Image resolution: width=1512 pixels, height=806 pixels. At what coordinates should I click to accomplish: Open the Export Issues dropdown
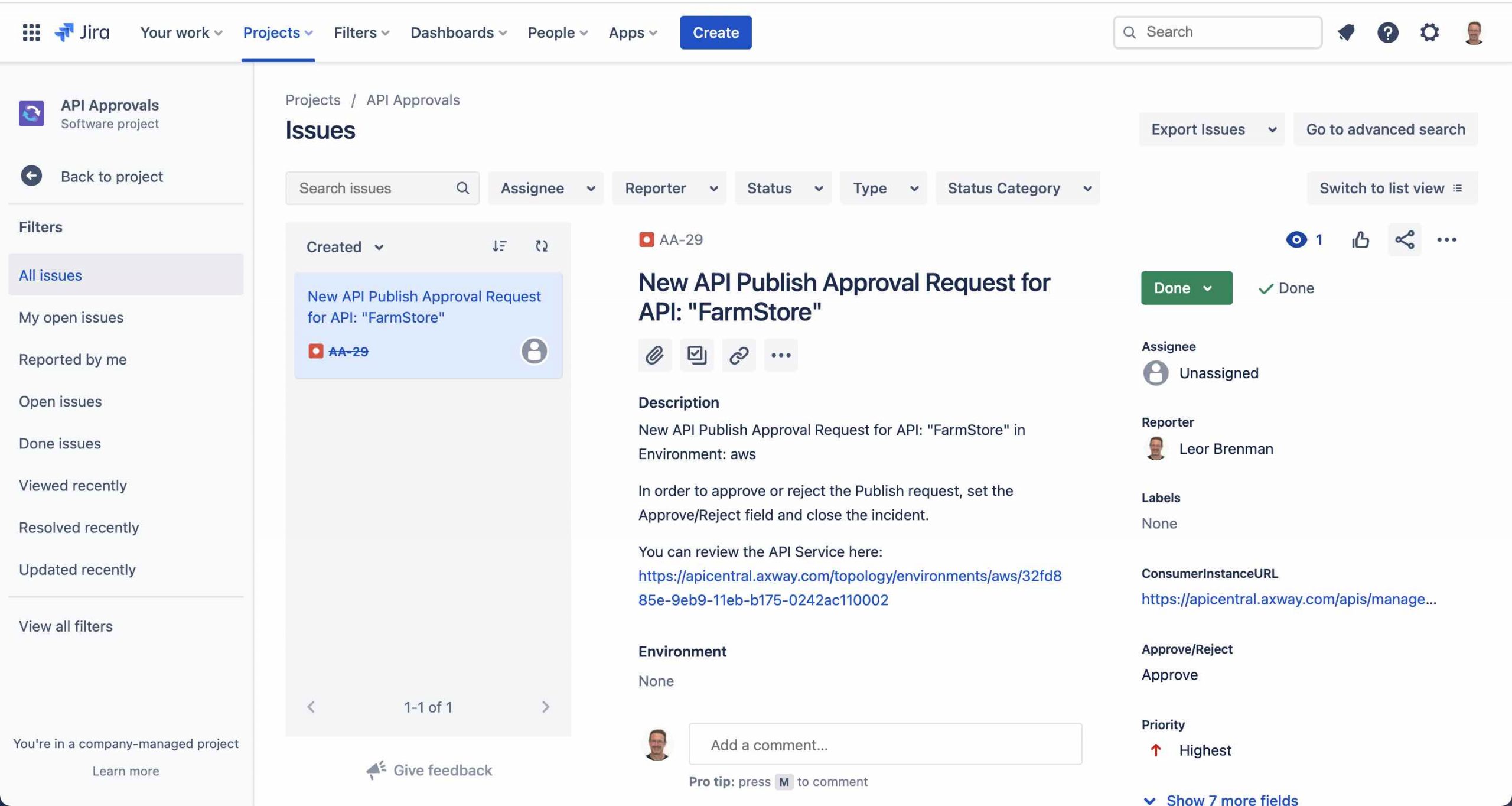1211,129
